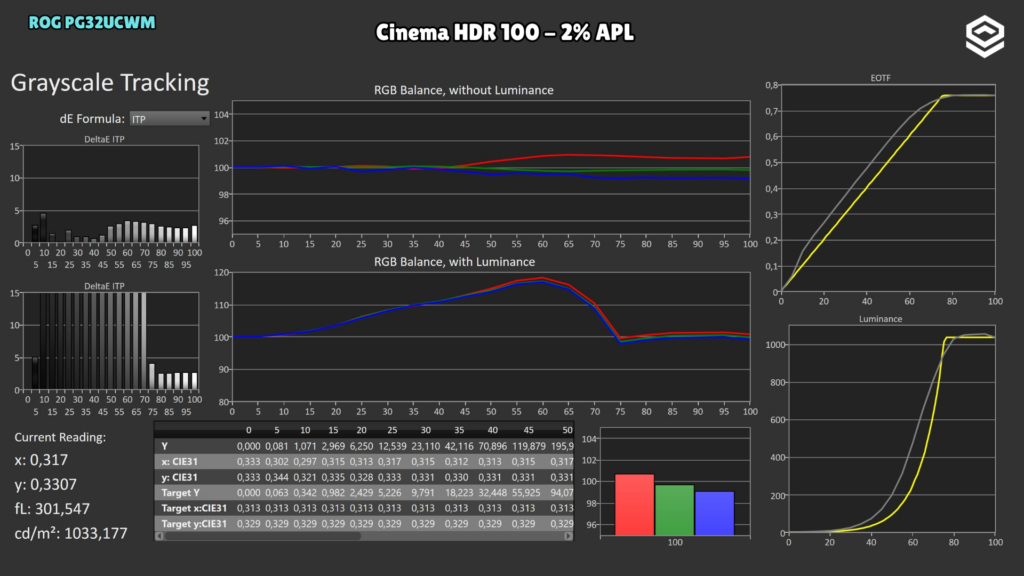Click the Target Y cell reading 18,223
1024x576 pixels.
pyautogui.click(x=459, y=493)
